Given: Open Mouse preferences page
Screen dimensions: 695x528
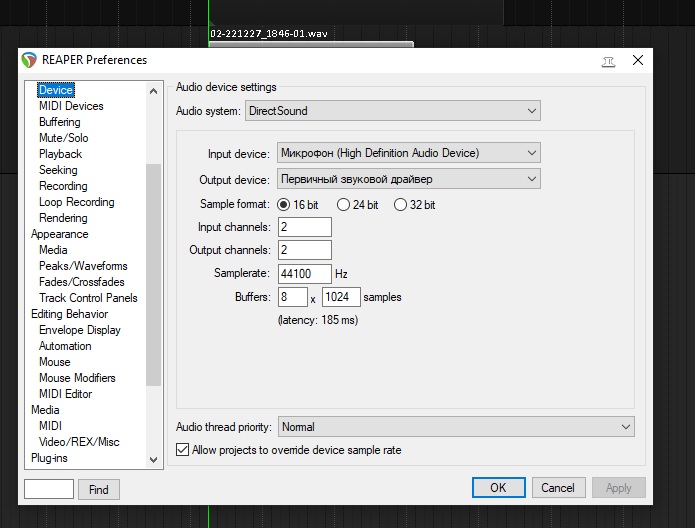Looking at the screenshot, I should [x=55, y=362].
